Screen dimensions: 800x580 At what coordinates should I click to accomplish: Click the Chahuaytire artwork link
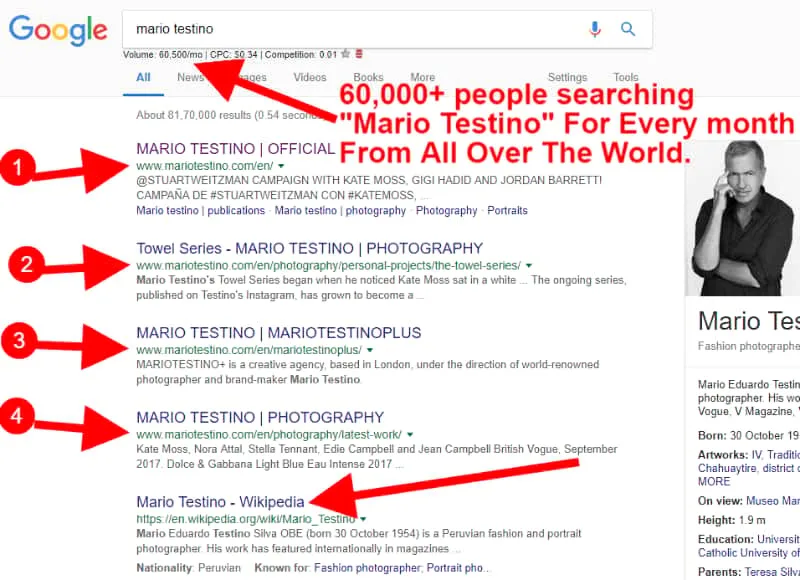(x=727, y=468)
